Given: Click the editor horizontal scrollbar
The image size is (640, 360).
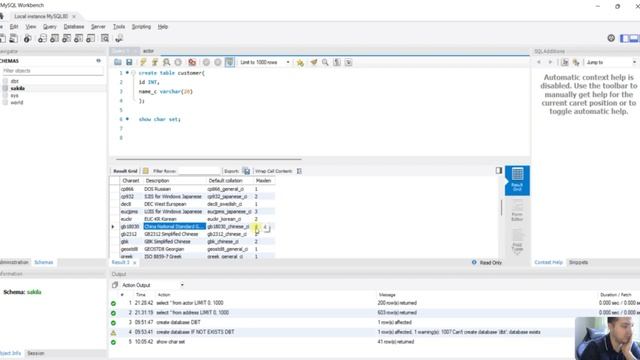Looking at the screenshot, I should (209, 159).
